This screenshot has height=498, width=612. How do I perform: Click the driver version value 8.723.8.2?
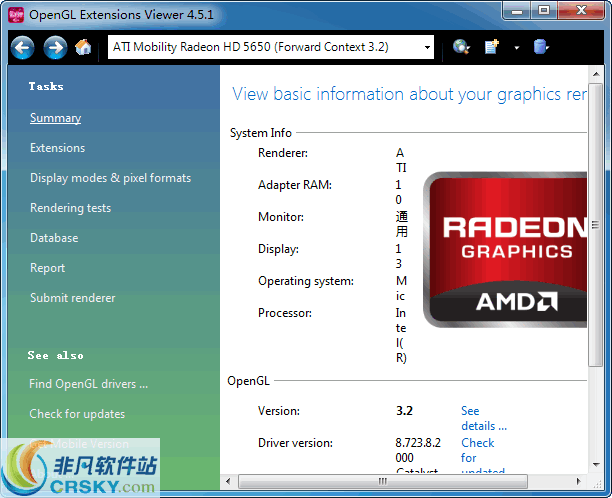tap(418, 450)
